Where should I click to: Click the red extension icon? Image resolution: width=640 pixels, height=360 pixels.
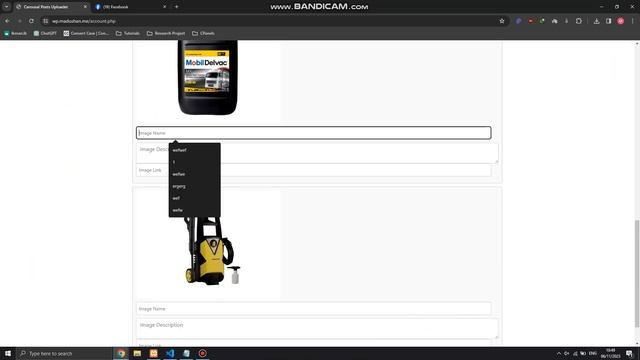pos(530,21)
